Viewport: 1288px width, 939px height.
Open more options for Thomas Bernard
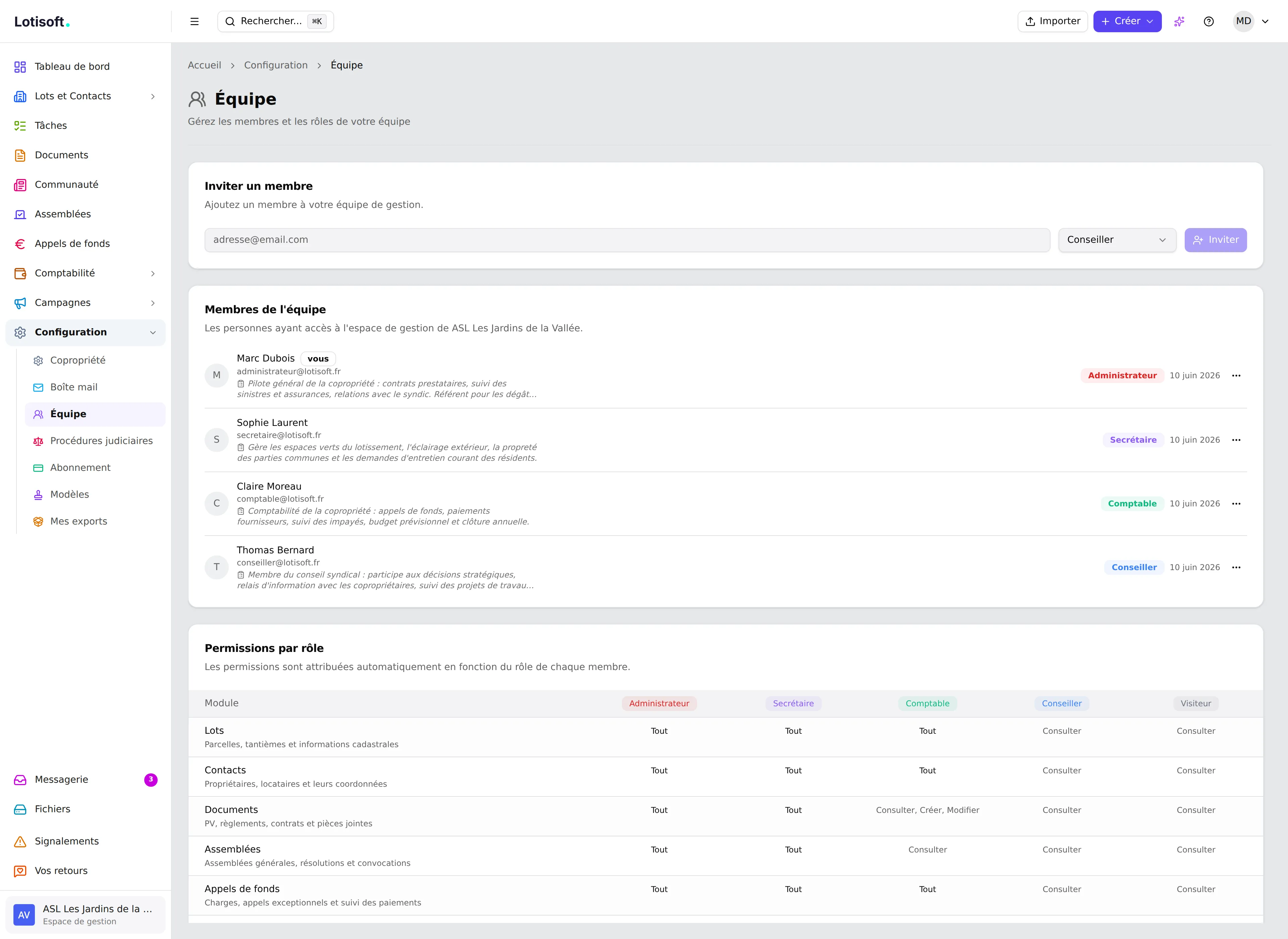point(1236,567)
